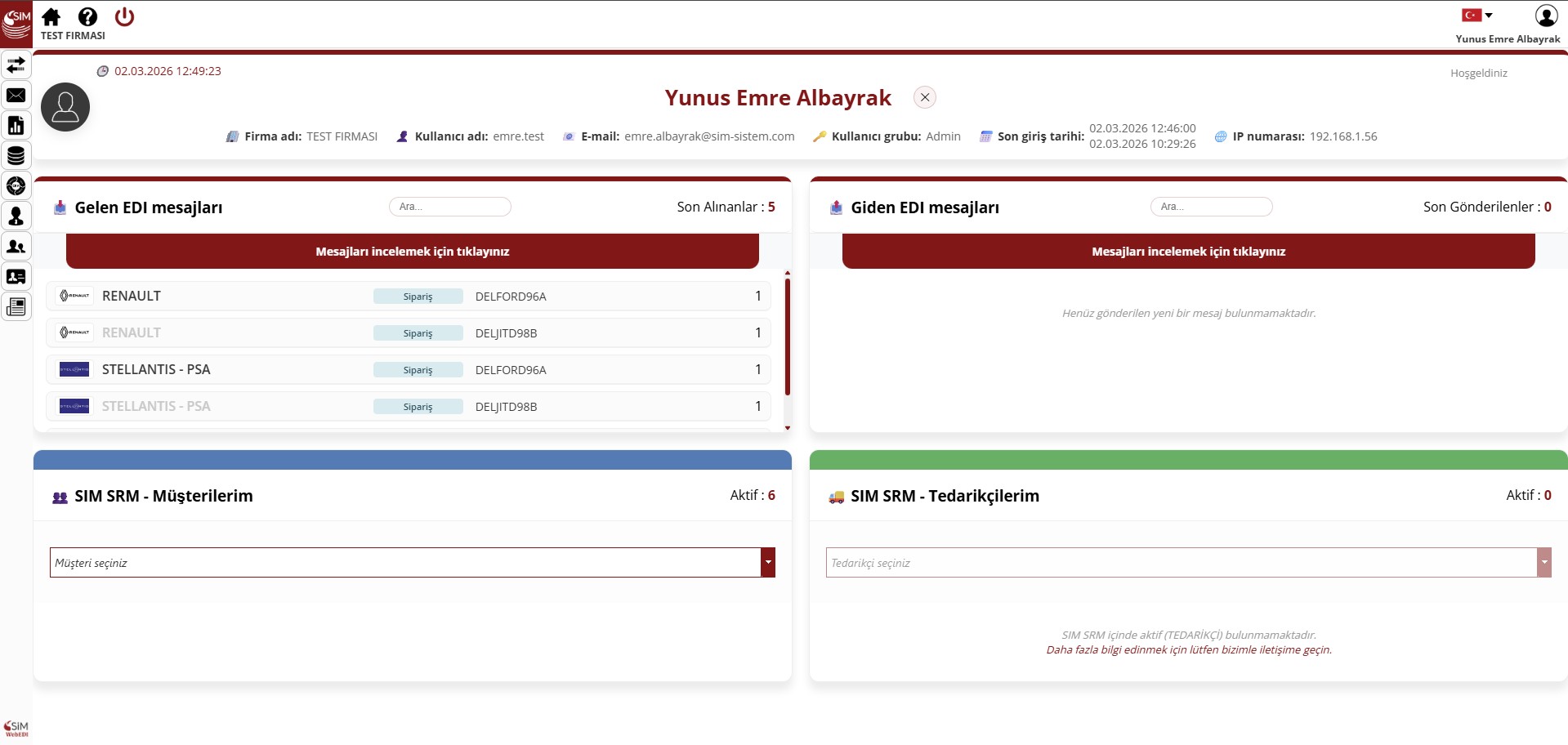Click the Home icon in the top bar
Screen dimensions: 1568x745
coord(51,17)
